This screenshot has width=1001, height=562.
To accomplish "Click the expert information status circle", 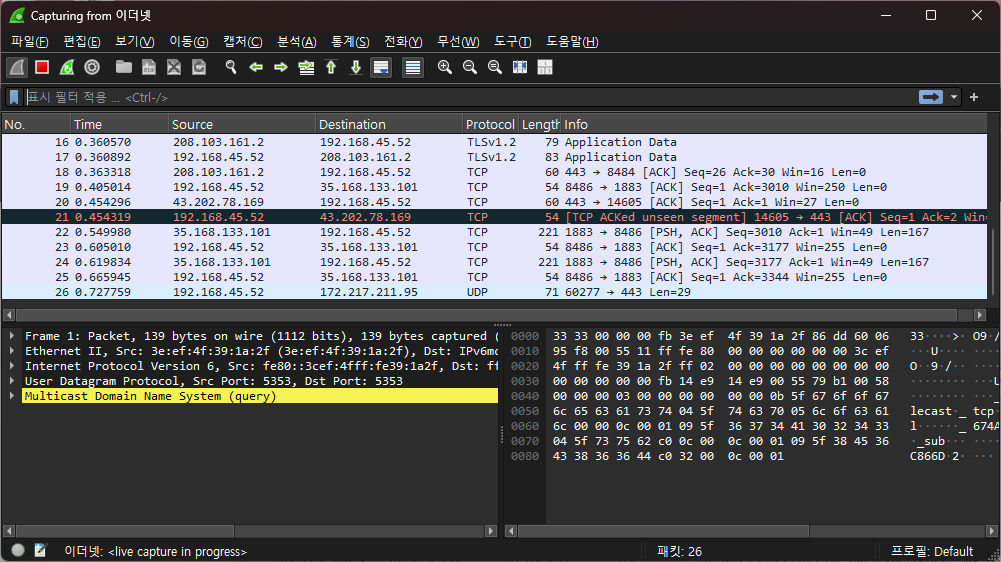I will [18, 551].
